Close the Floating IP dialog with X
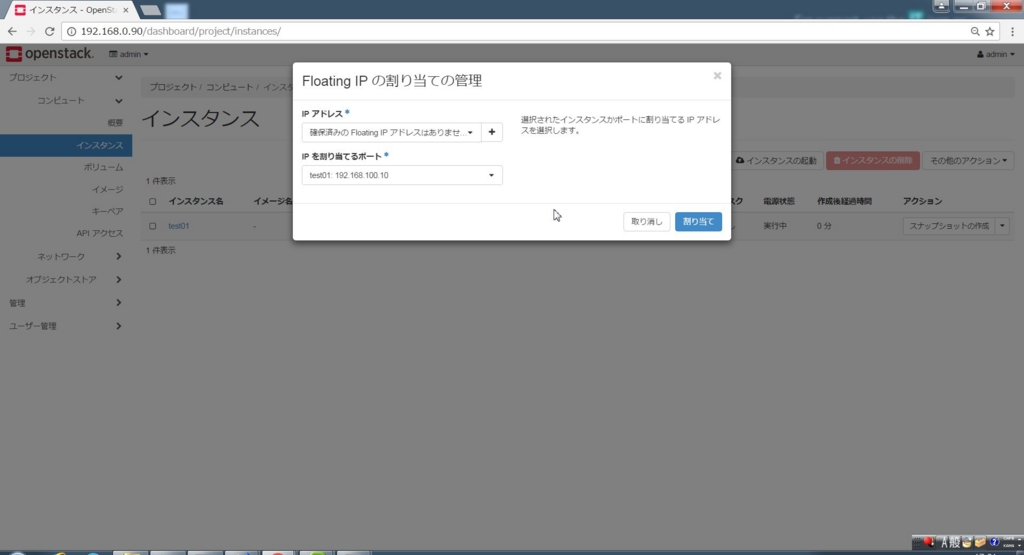The height and width of the screenshot is (555, 1024). [717, 76]
